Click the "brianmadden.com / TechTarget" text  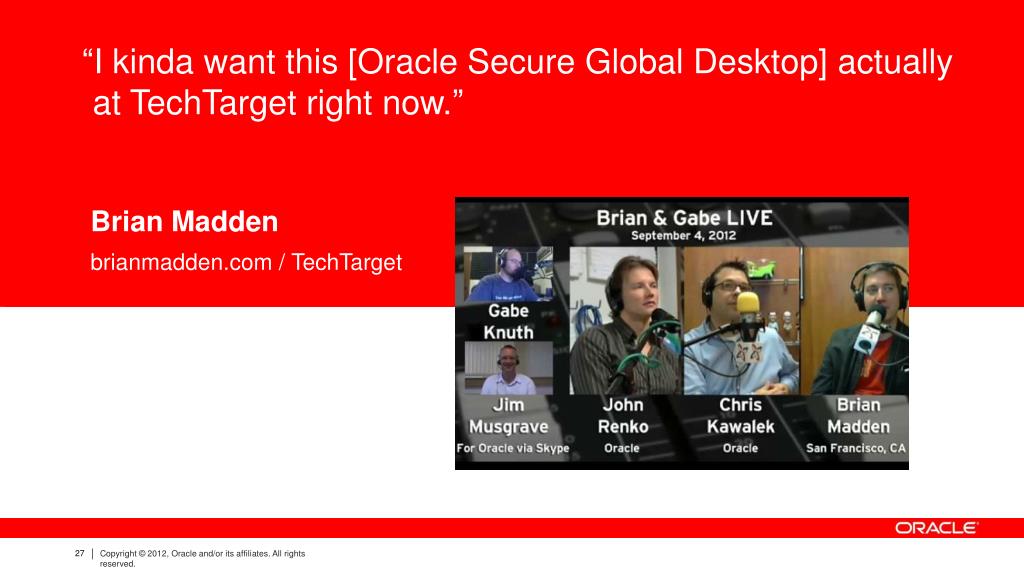tap(246, 263)
